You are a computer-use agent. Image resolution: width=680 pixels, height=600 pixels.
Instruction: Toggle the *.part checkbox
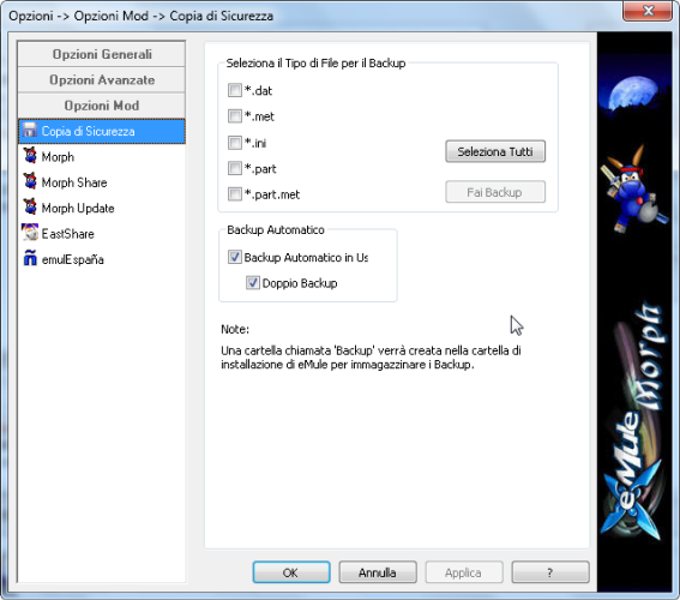coord(235,168)
